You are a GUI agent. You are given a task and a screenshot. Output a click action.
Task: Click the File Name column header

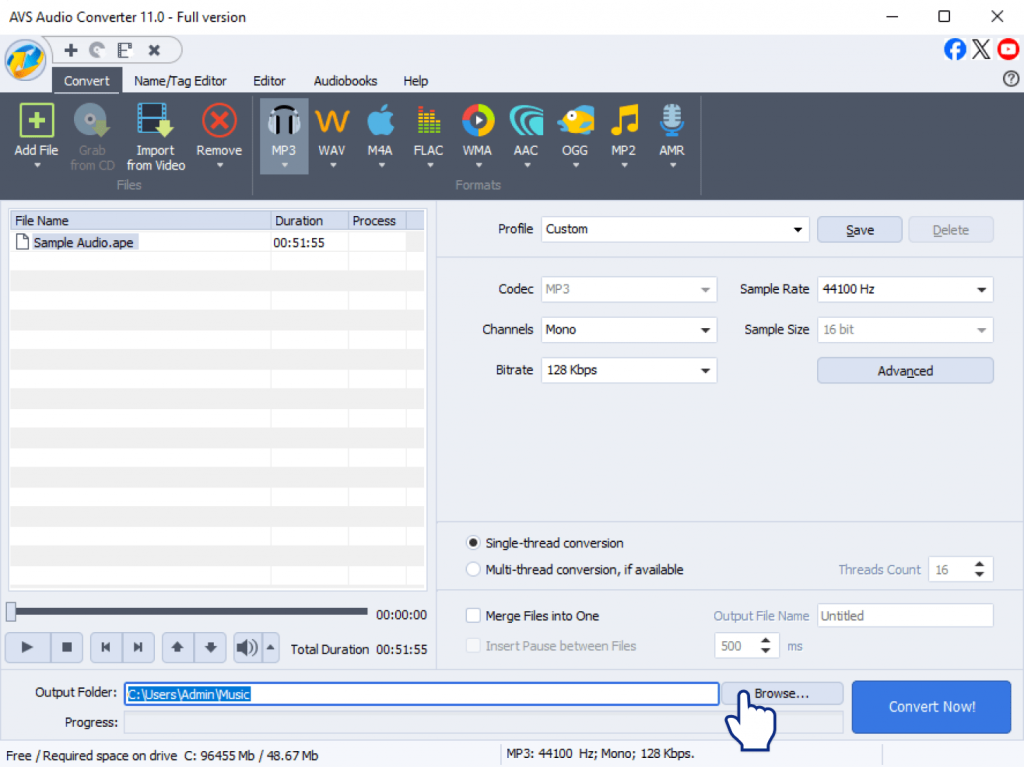140,221
